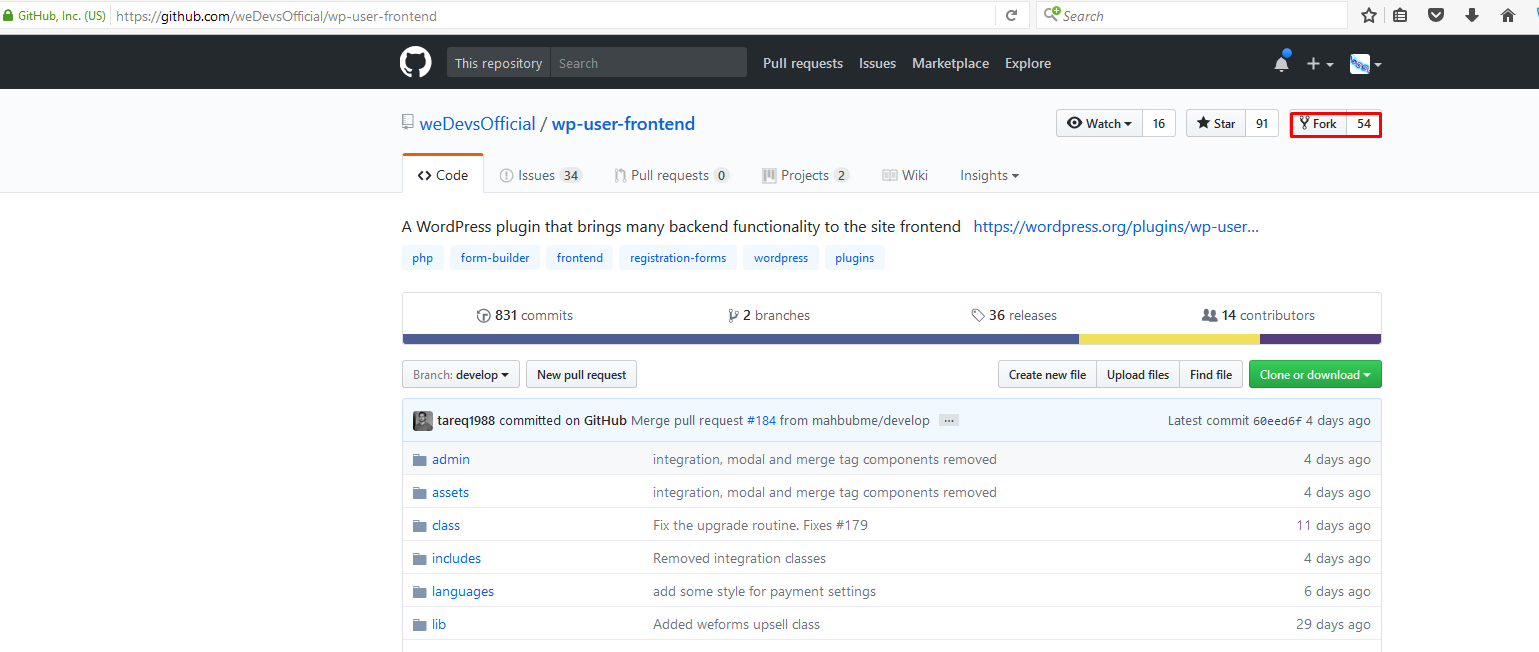This screenshot has width=1539, height=652.
Task: Open Issues in the top navbar
Action: click(877, 63)
